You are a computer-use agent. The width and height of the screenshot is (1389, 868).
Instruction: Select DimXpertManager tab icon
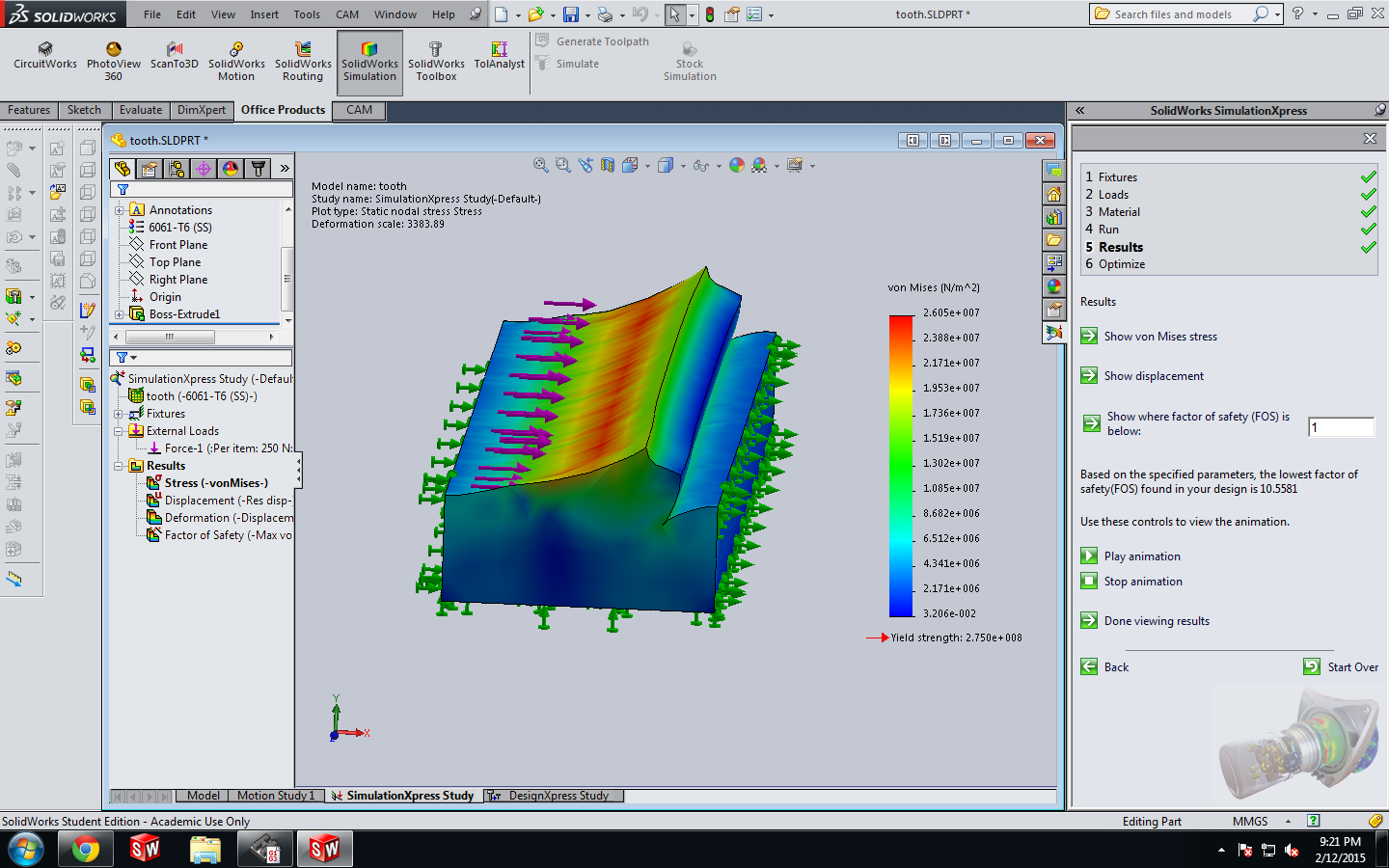click(x=204, y=169)
